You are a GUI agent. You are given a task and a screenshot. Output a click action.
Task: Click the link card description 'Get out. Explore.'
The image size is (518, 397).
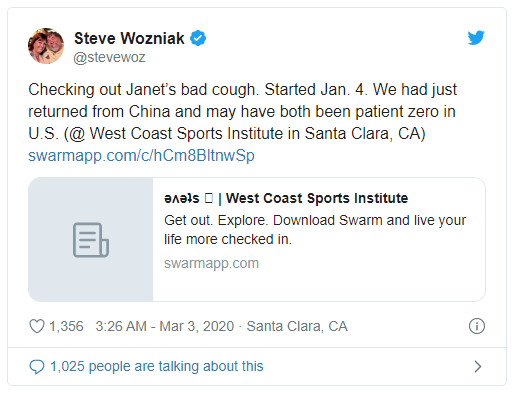[x=315, y=230]
